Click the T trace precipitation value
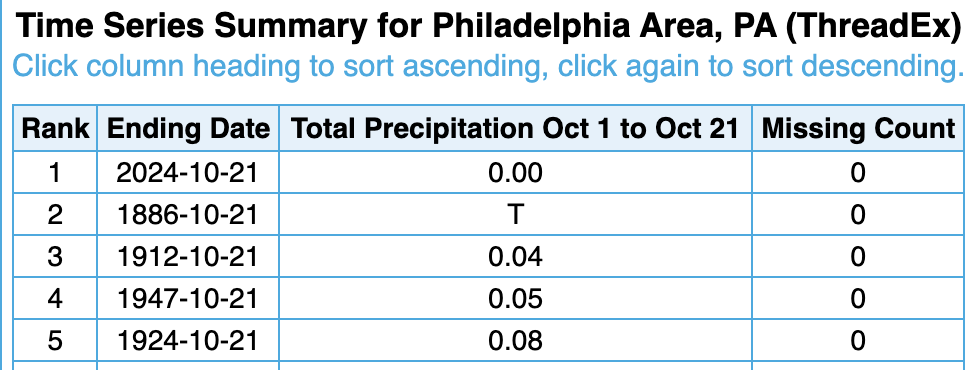Screen dimensions: 974x370 point(515,215)
